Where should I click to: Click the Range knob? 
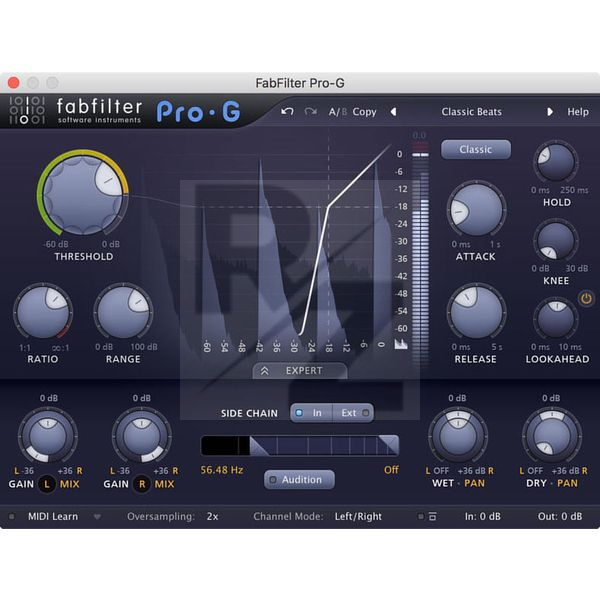123,312
